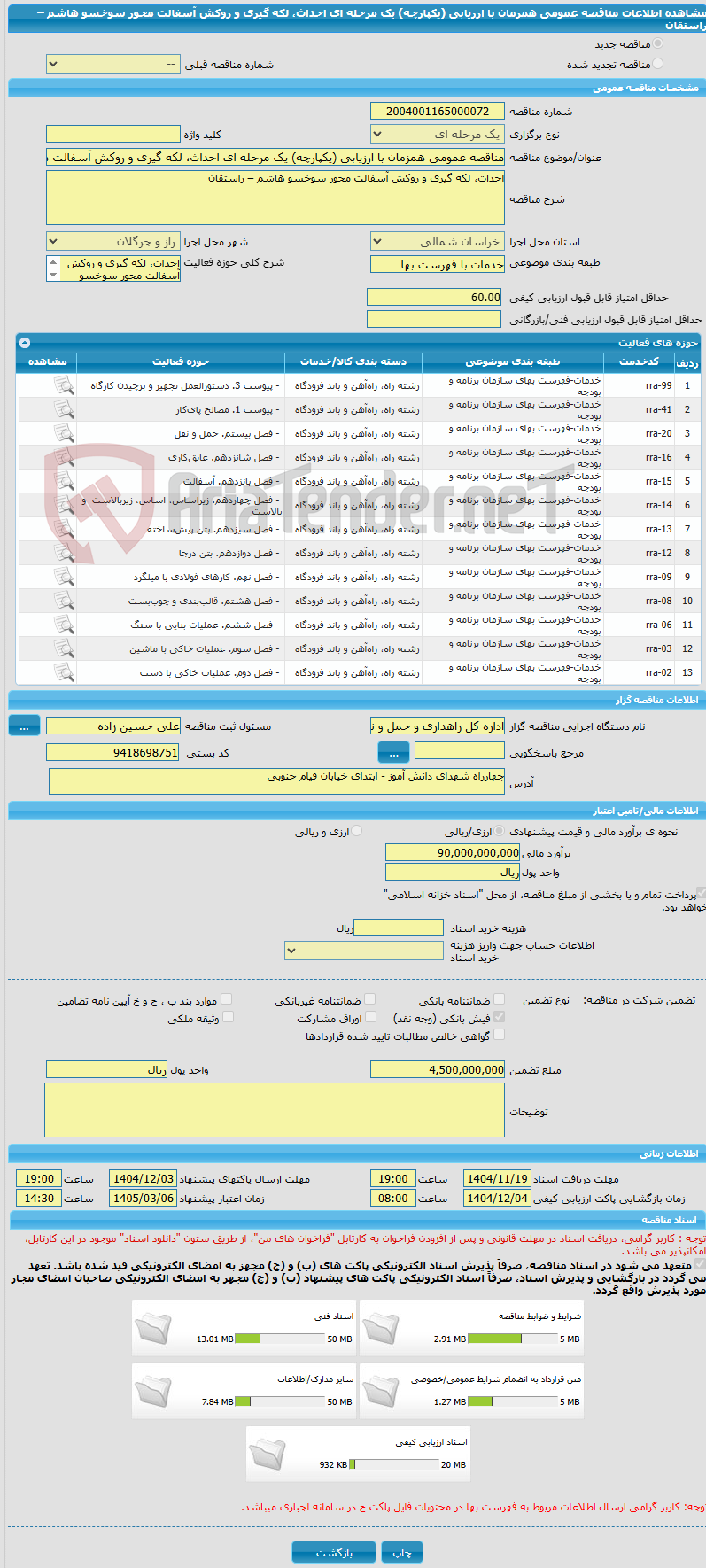The width and height of the screenshot is (706, 1568).
Task: Open the سایر مدارک/اطلاعات folder icon
Action: [x=152, y=1392]
